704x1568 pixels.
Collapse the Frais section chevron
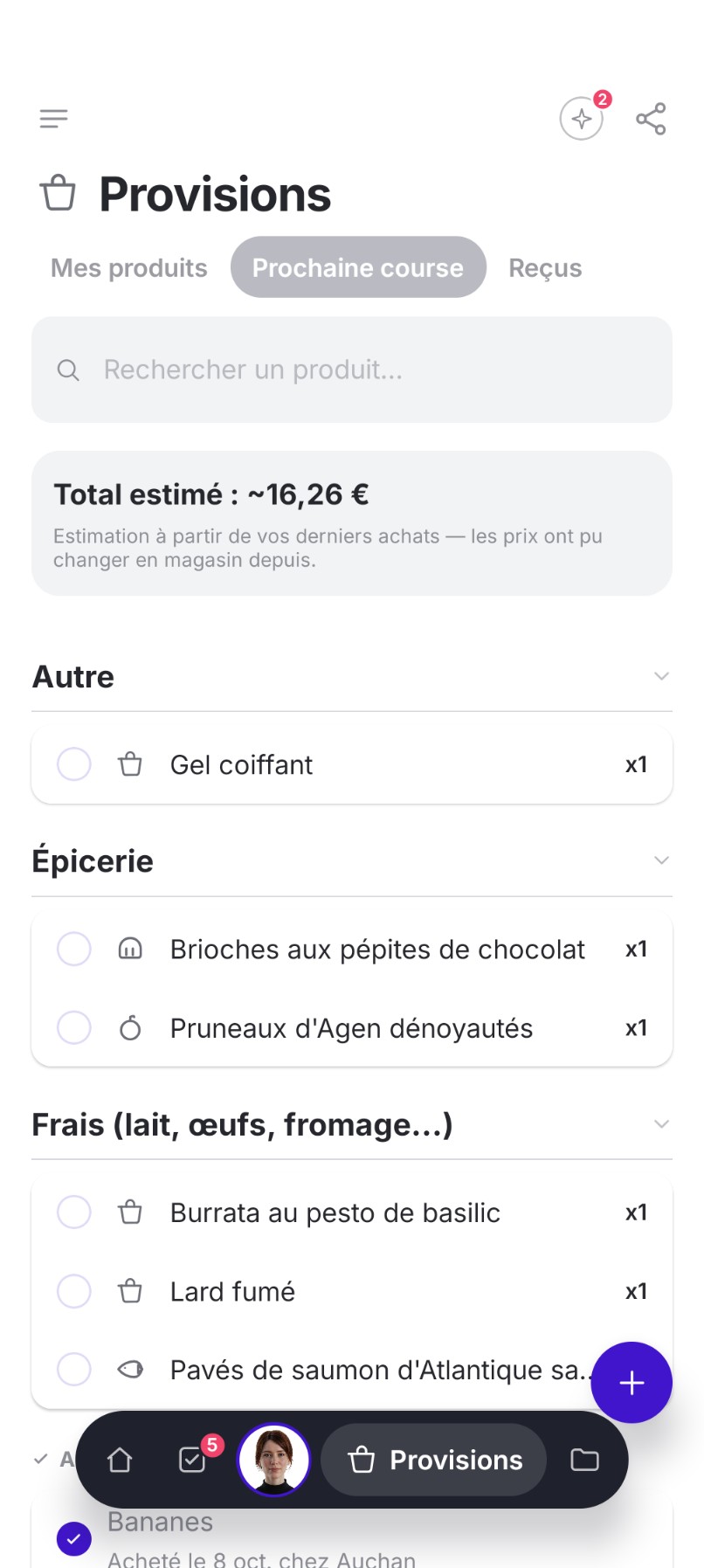click(661, 1124)
